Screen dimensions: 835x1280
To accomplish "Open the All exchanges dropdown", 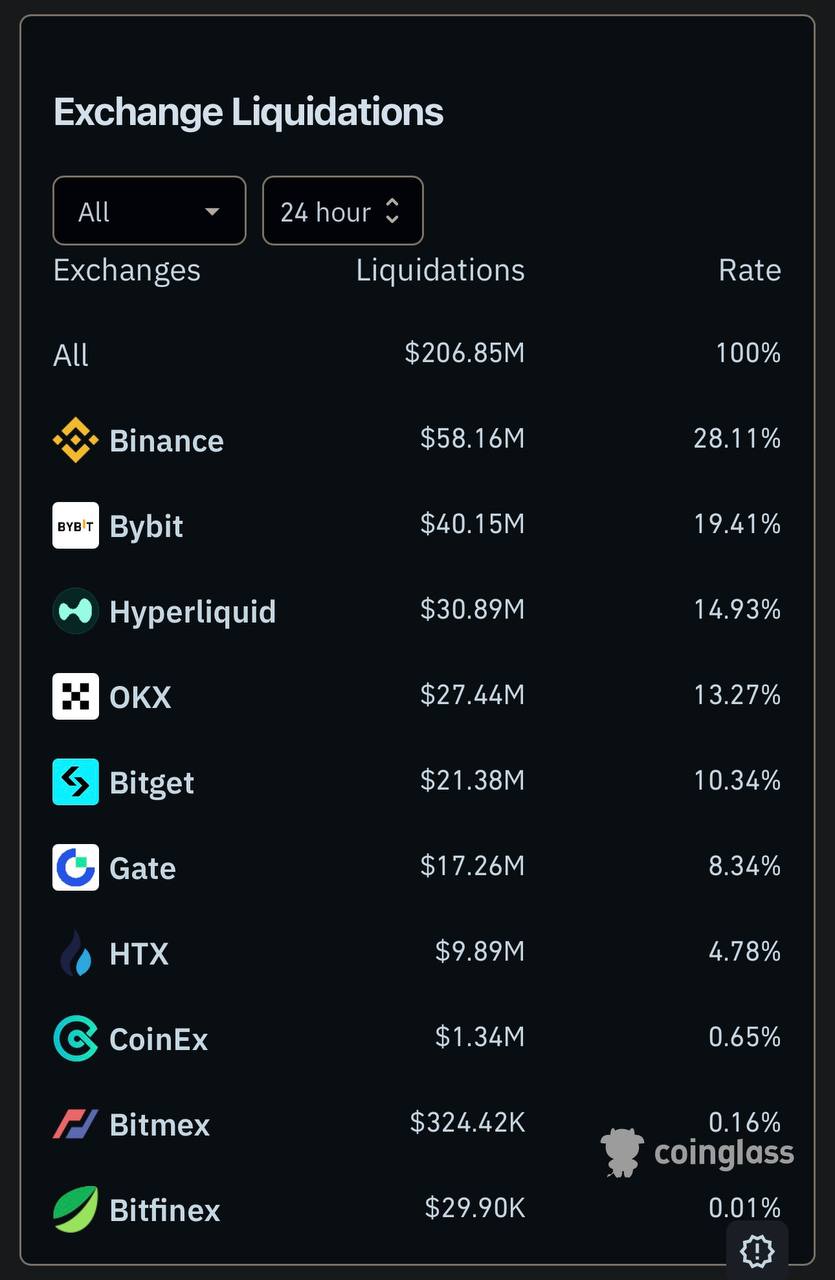I will (149, 211).
